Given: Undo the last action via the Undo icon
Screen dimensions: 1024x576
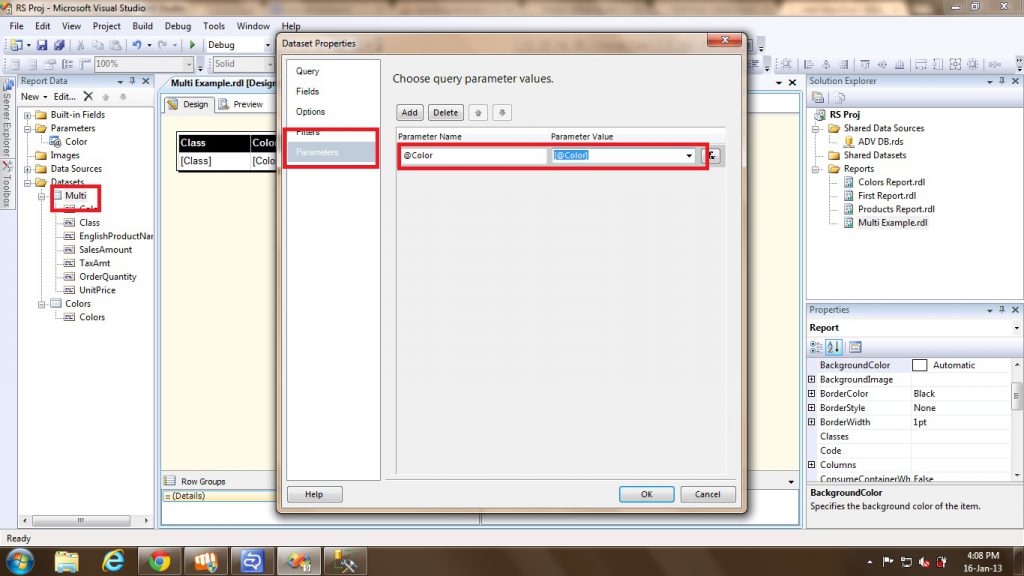Looking at the screenshot, I should click(137, 45).
